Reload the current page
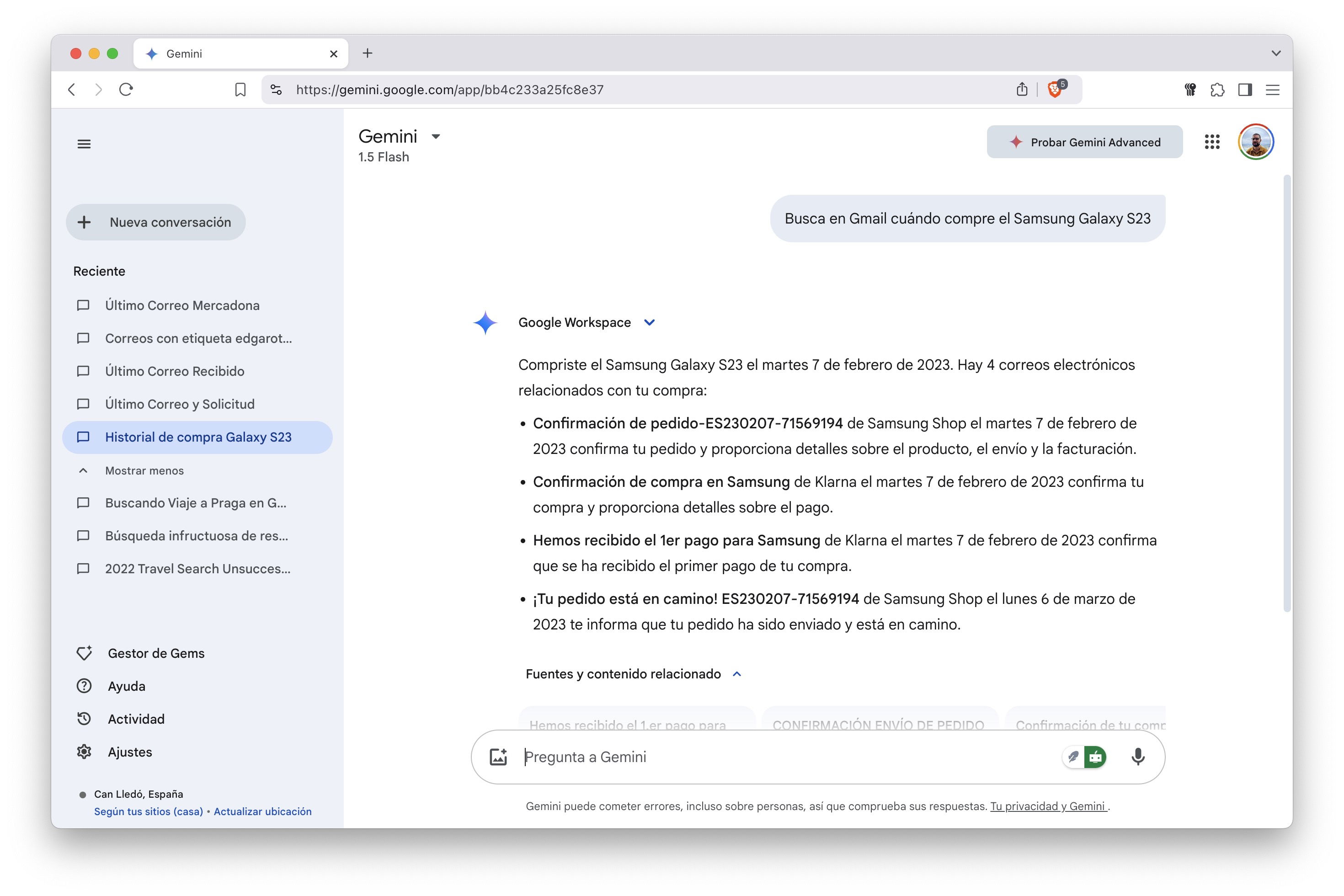Viewport: 1344px width, 896px height. (x=126, y=90)
